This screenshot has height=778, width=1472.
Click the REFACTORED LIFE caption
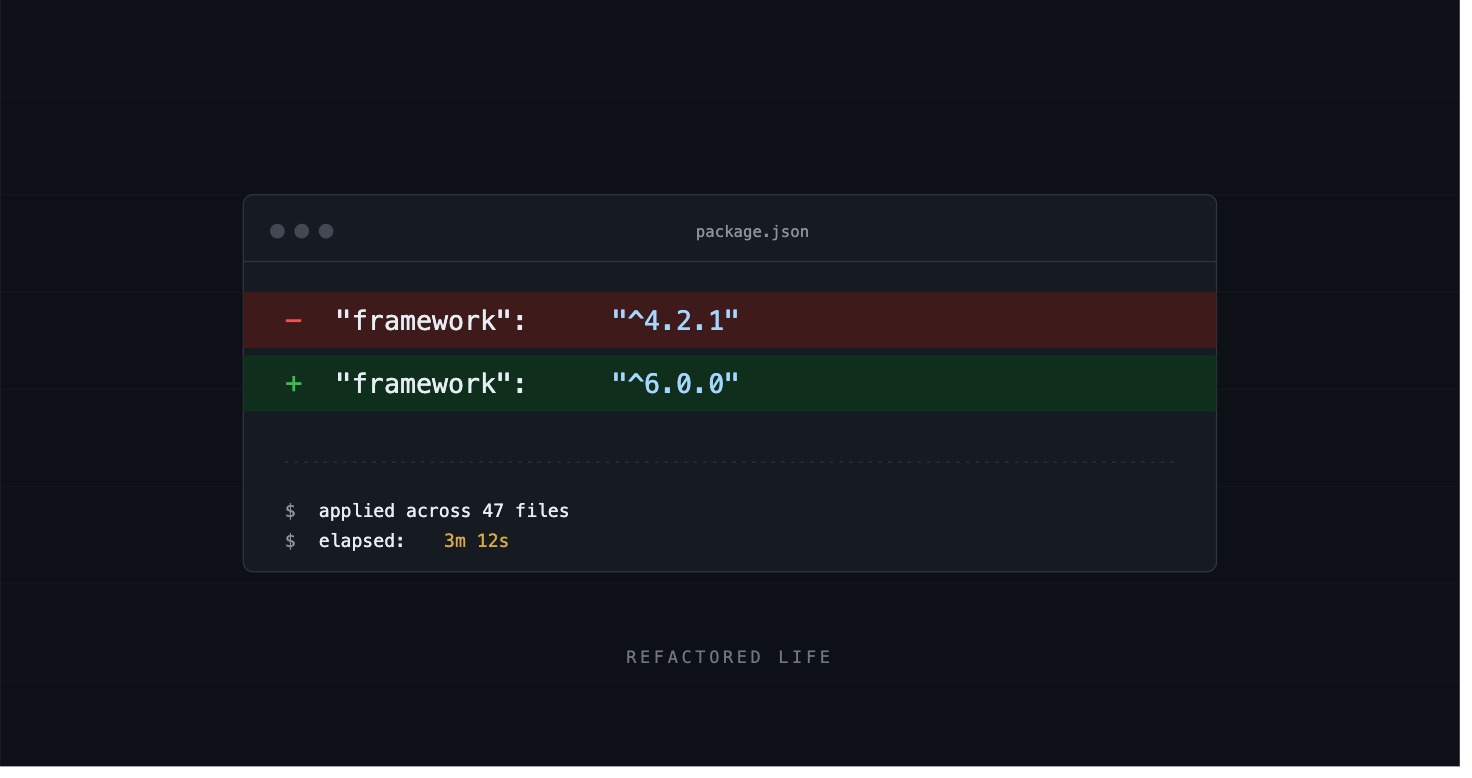click(729, 657)
